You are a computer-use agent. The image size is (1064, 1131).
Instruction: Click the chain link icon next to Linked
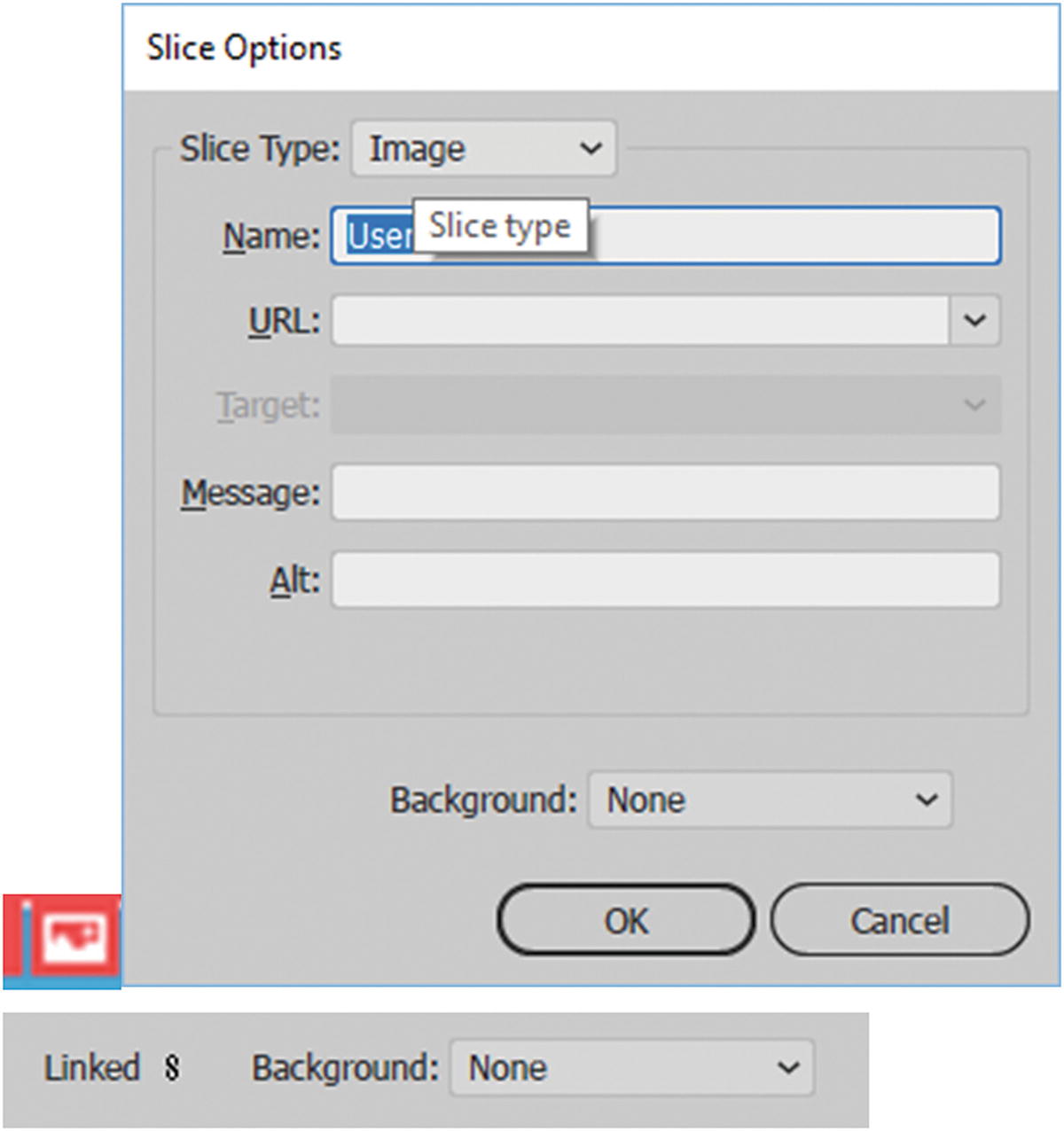[172, 1068]
